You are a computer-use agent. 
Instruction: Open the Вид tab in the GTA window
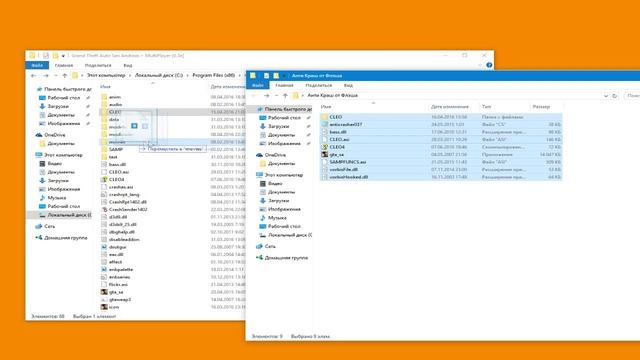pyautogui.click(x=128, y=65)
